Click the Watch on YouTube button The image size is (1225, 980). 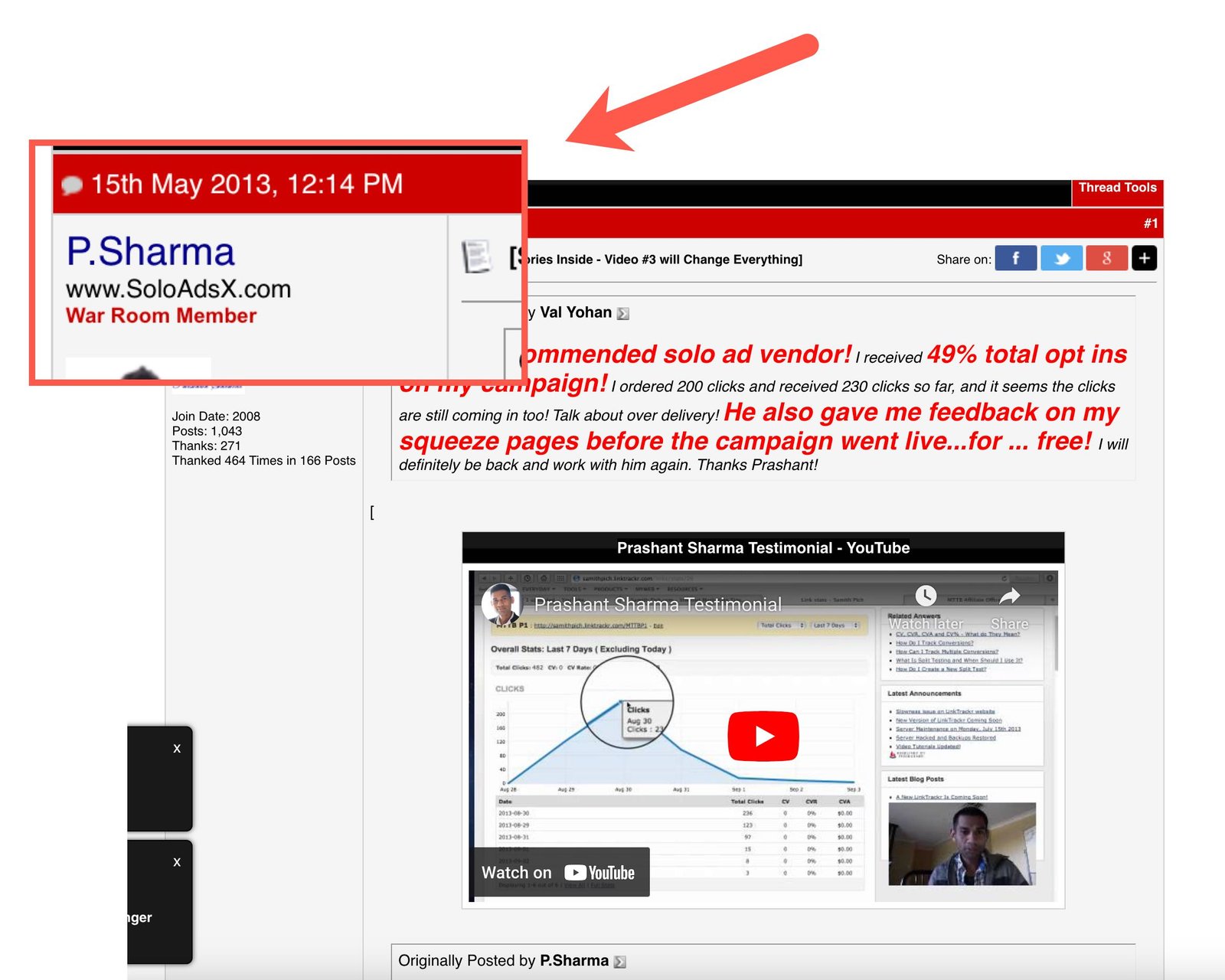coord(560,873)
